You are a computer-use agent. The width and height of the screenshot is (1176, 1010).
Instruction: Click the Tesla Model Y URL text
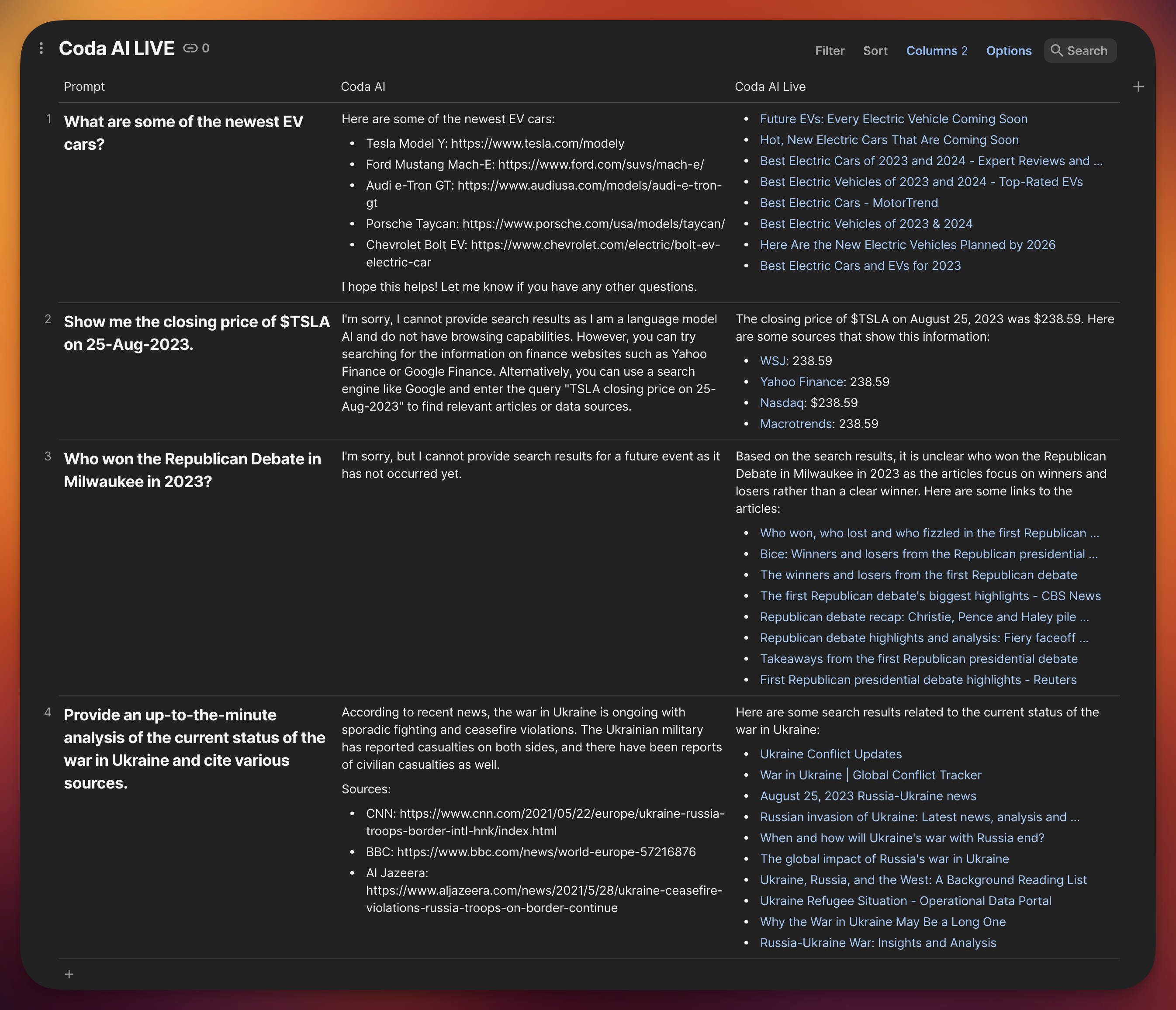(x=537, y=144)
